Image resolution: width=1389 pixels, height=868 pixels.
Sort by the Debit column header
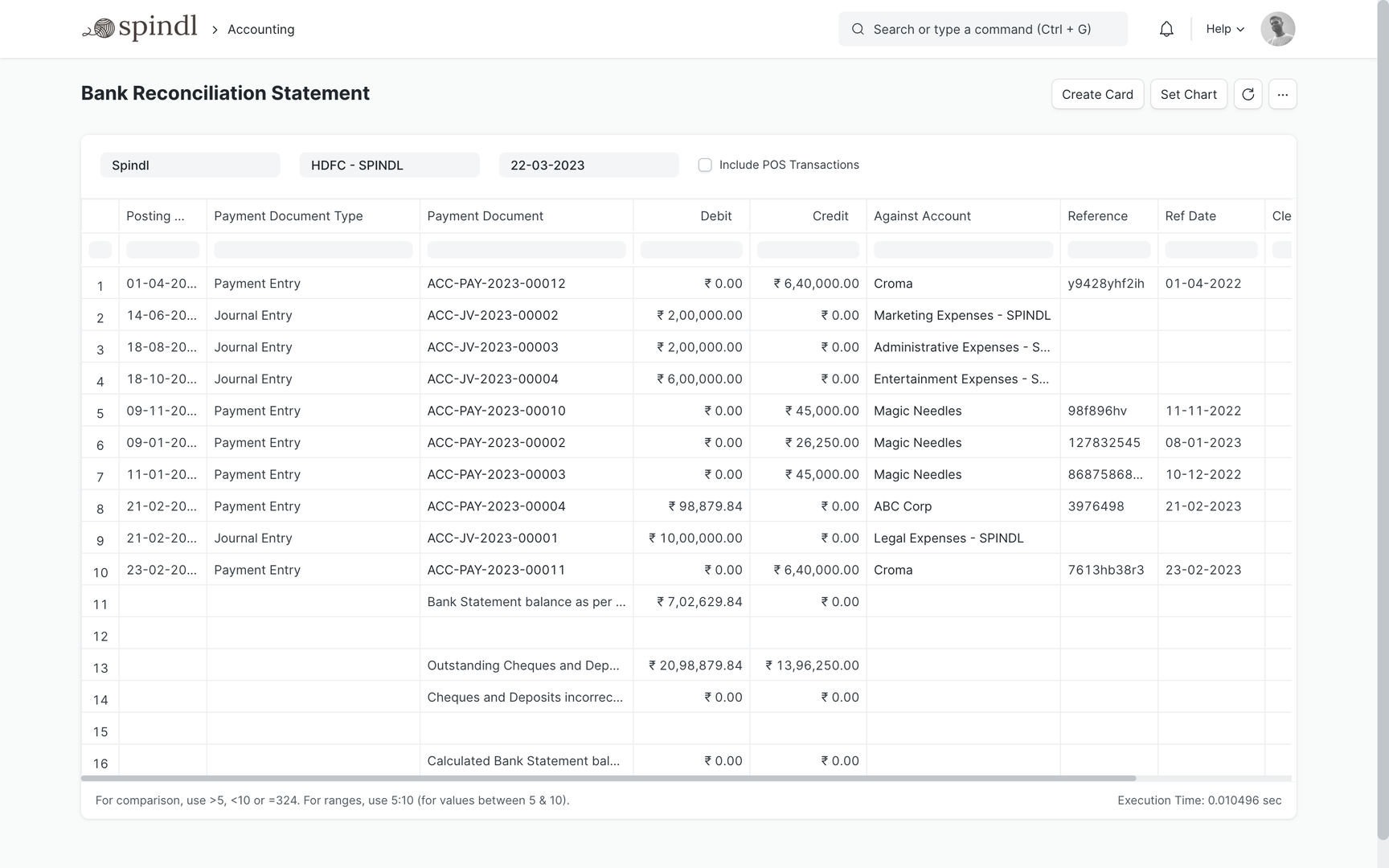[691, 216]
